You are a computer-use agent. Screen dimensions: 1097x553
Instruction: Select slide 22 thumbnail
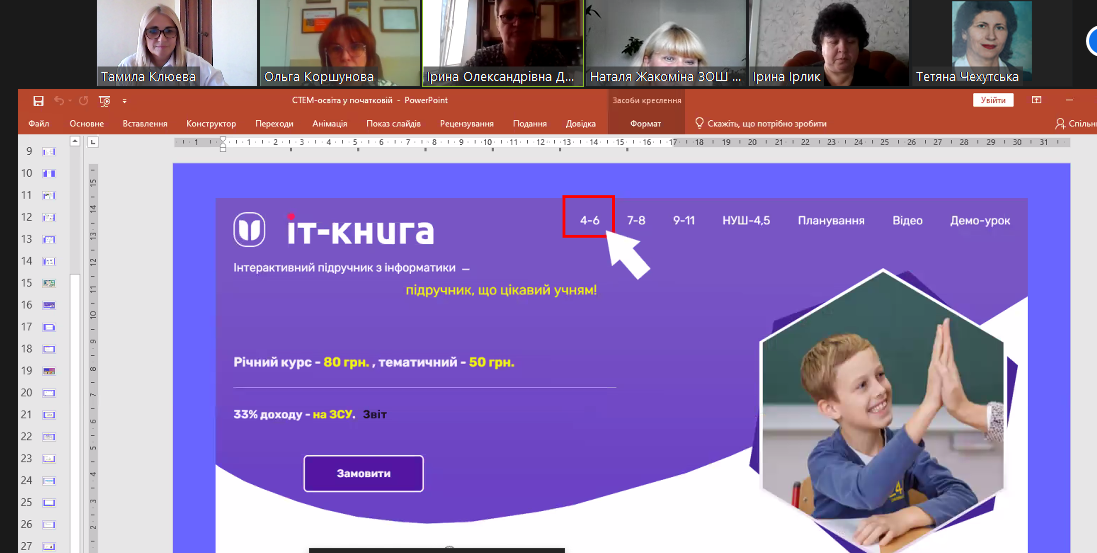[x=49, y=437]
